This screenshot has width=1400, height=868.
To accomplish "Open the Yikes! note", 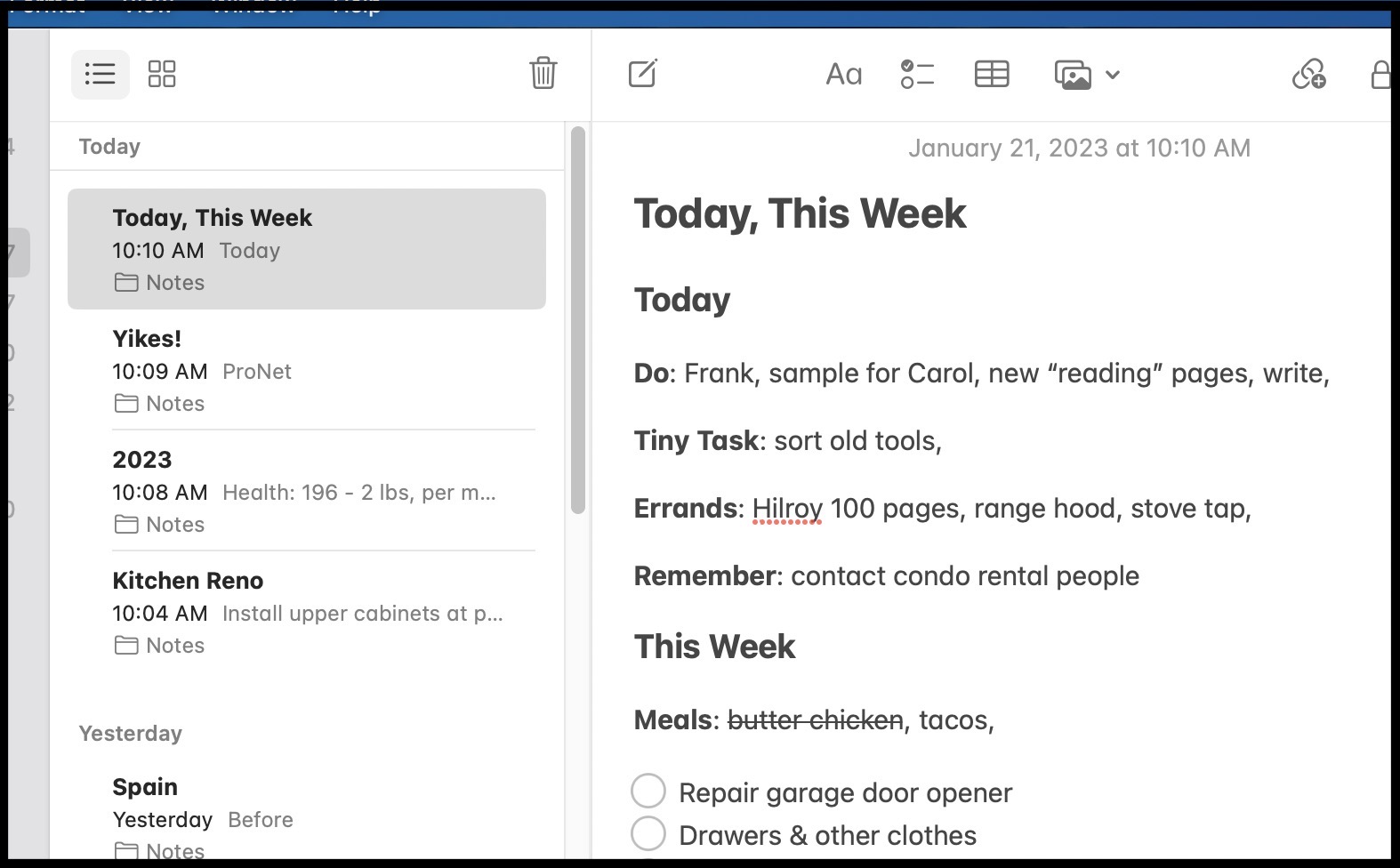I will pos(306,370).
